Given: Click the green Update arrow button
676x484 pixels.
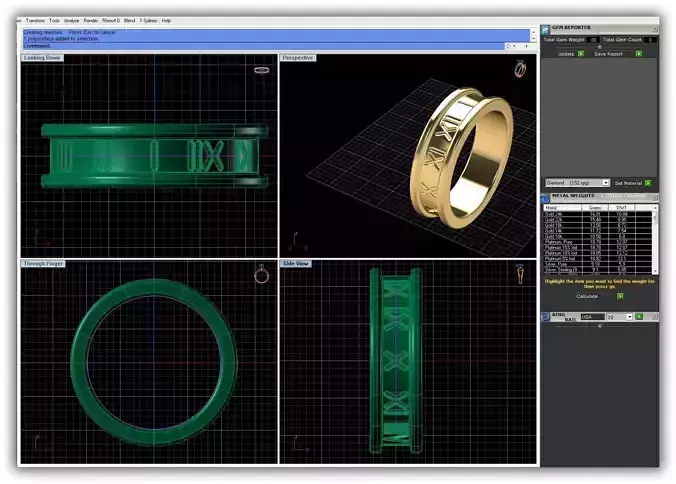Looking at the screenshot, I should click(581, 54).
